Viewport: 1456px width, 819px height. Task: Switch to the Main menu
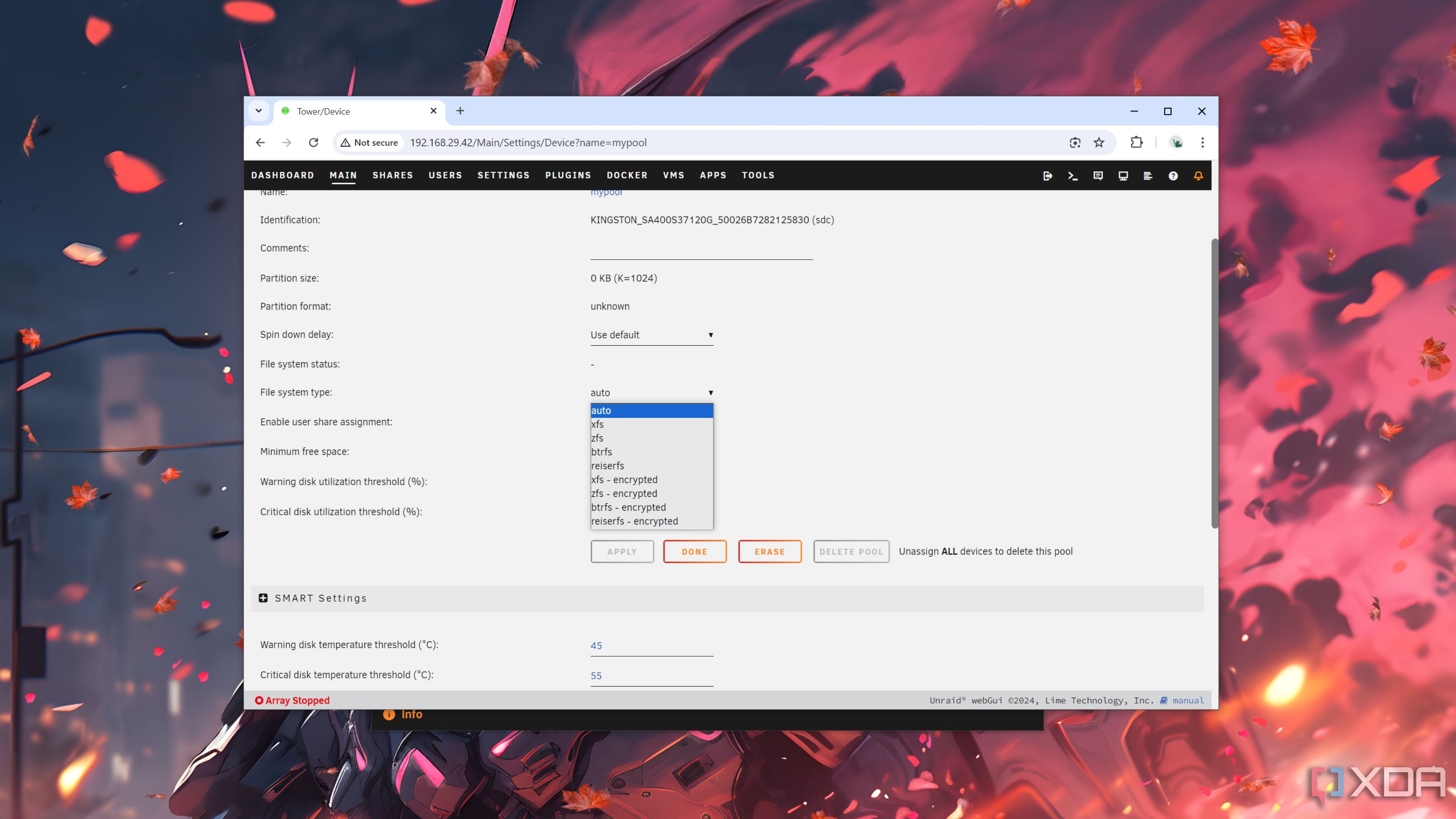(343, 175)
